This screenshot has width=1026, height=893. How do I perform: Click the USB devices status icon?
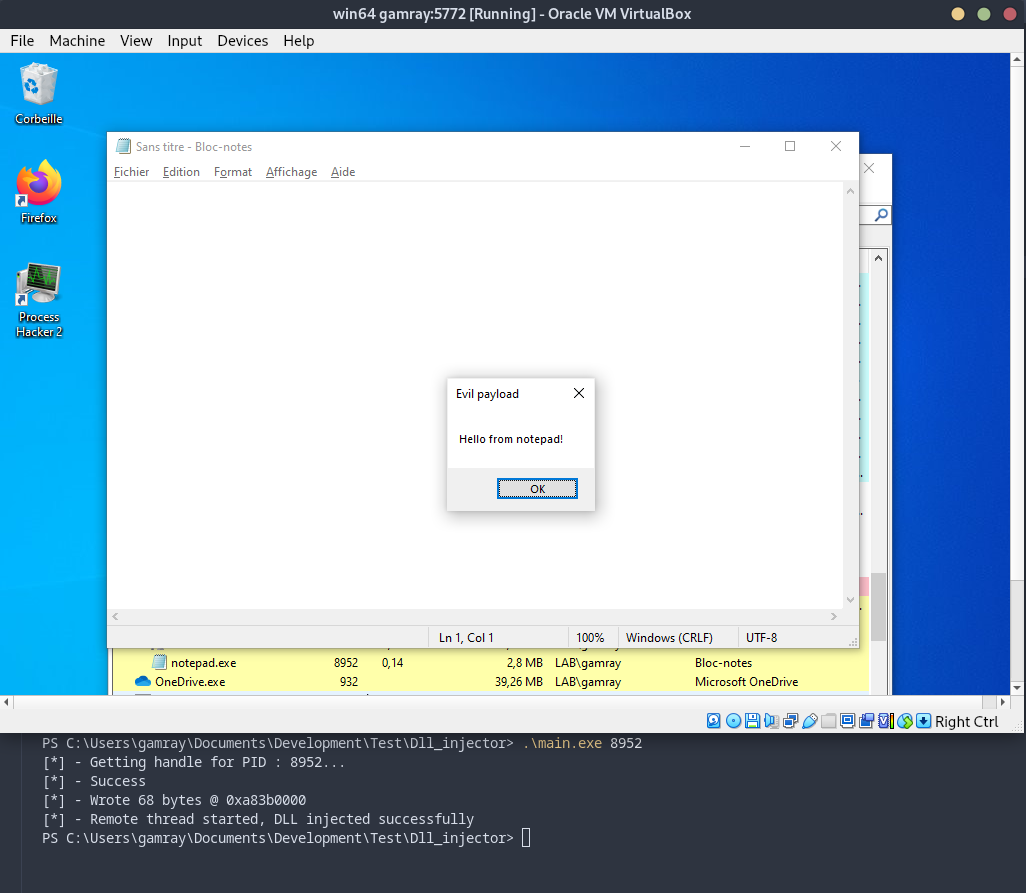tap(809, 721)
